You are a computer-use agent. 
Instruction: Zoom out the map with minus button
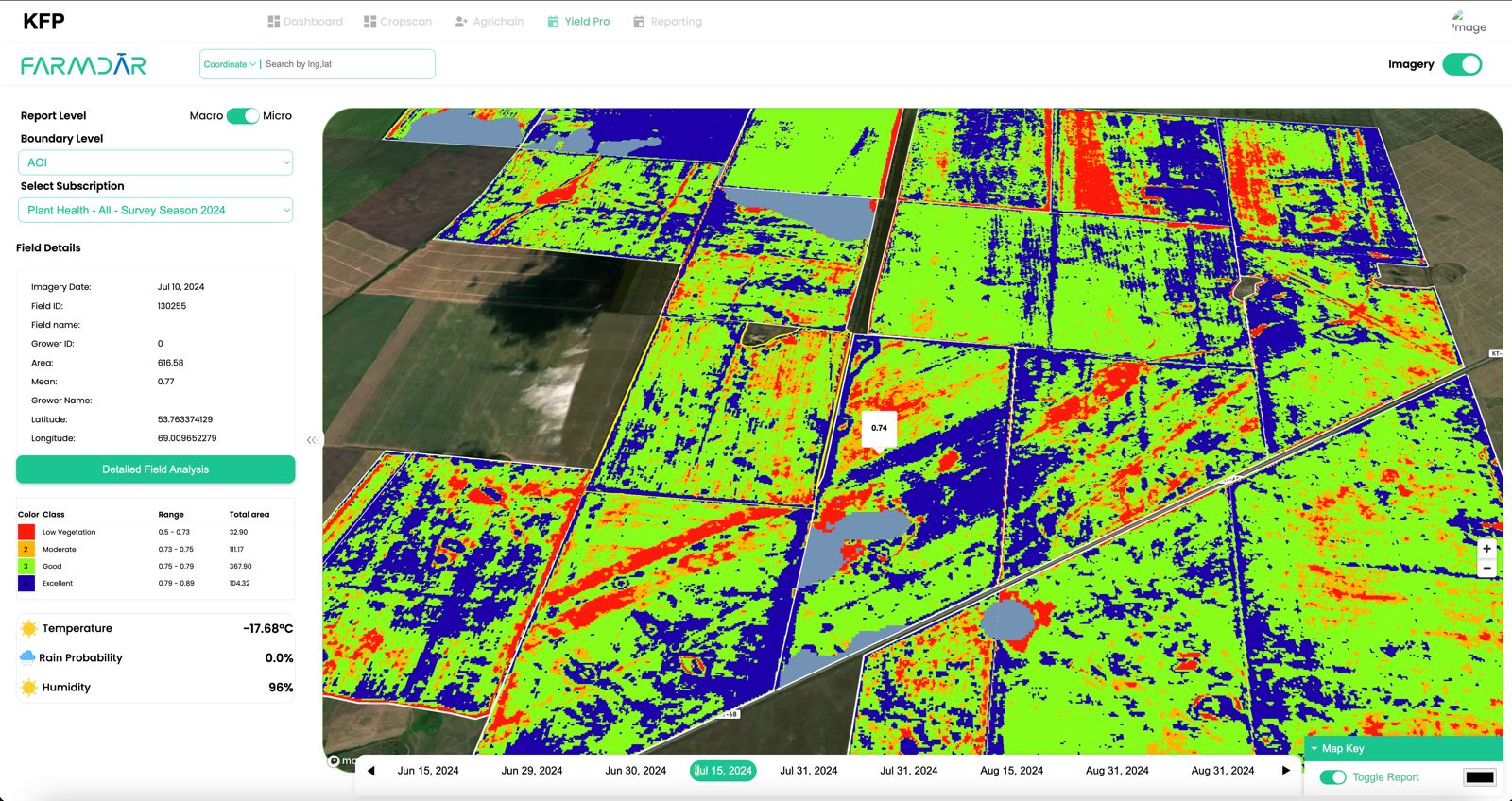pyautogui.click(x=1486, y=568)
